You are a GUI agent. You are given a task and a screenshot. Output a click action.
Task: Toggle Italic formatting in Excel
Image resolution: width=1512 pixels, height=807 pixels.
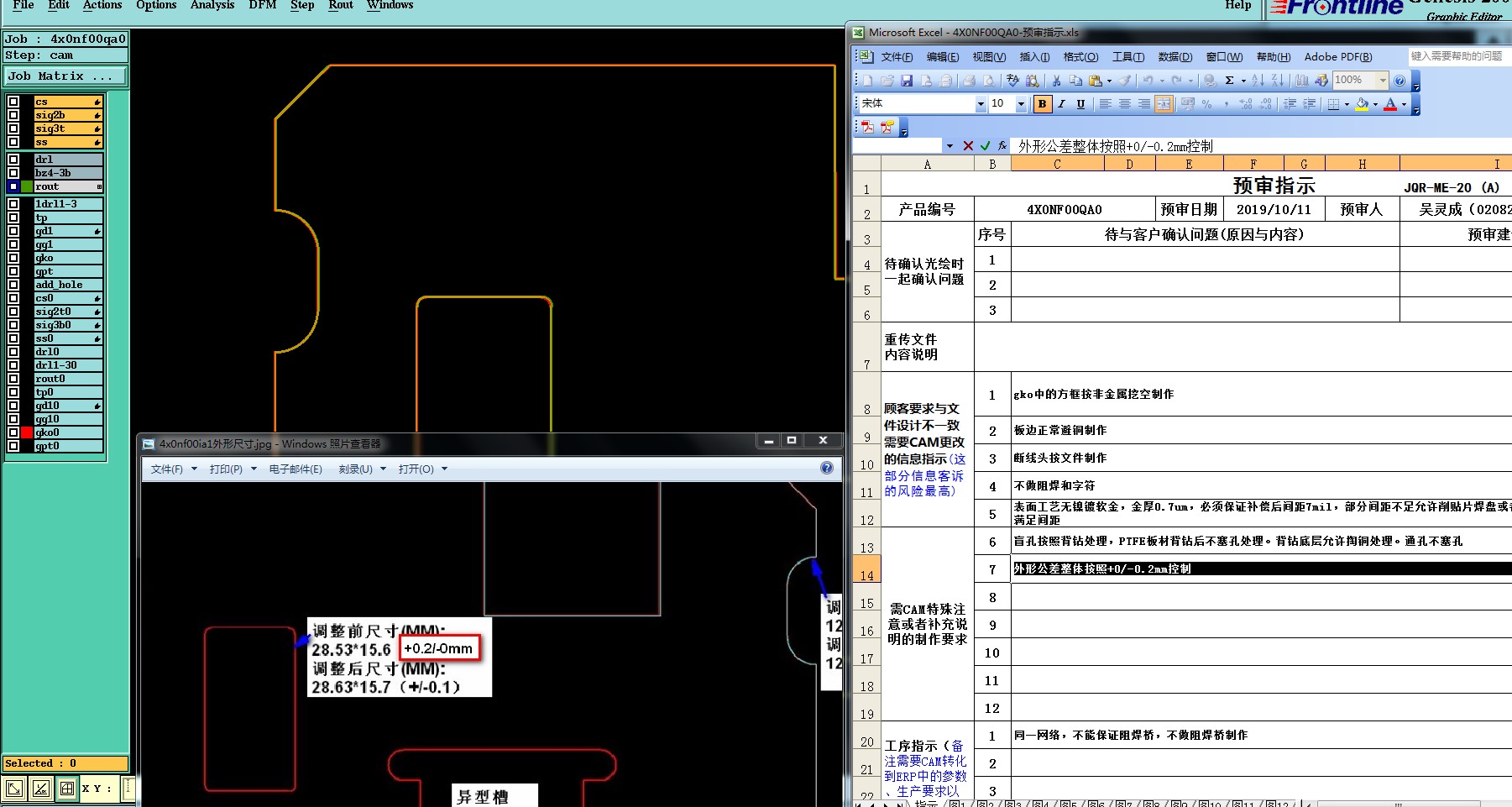click(x=1061, y=104)
